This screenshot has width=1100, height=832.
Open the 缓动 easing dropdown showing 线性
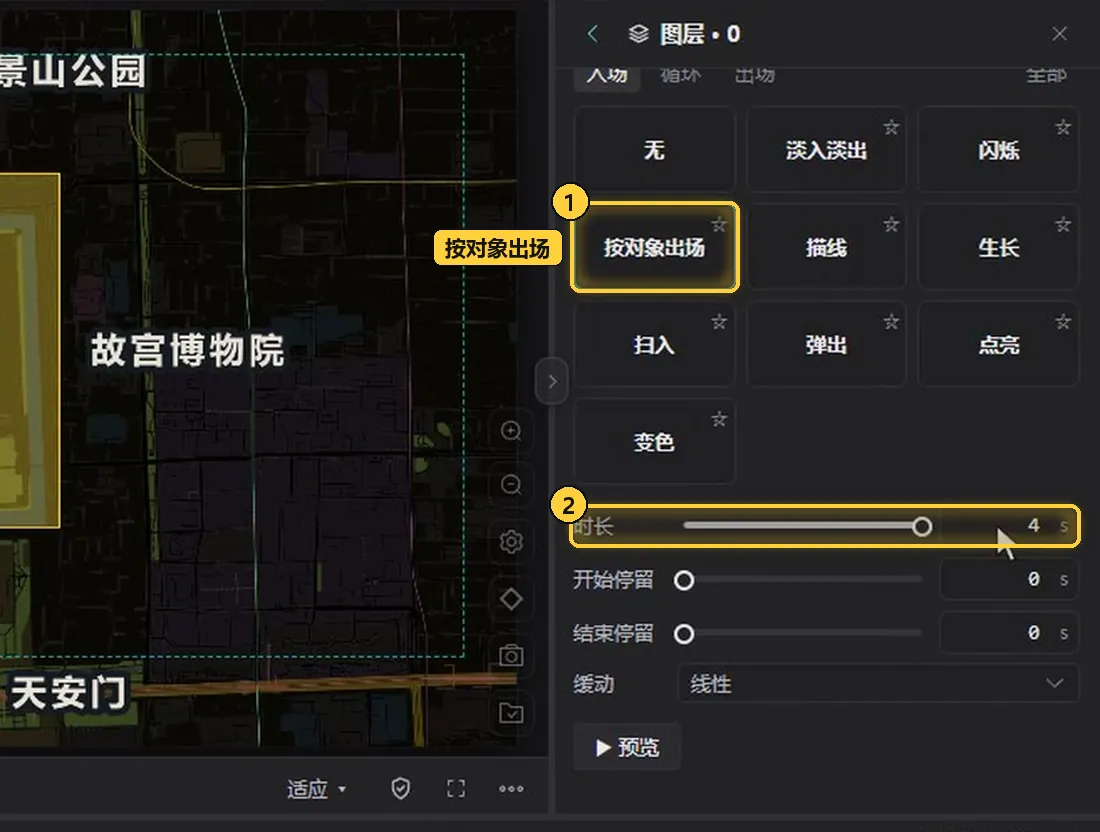[878, 683]
